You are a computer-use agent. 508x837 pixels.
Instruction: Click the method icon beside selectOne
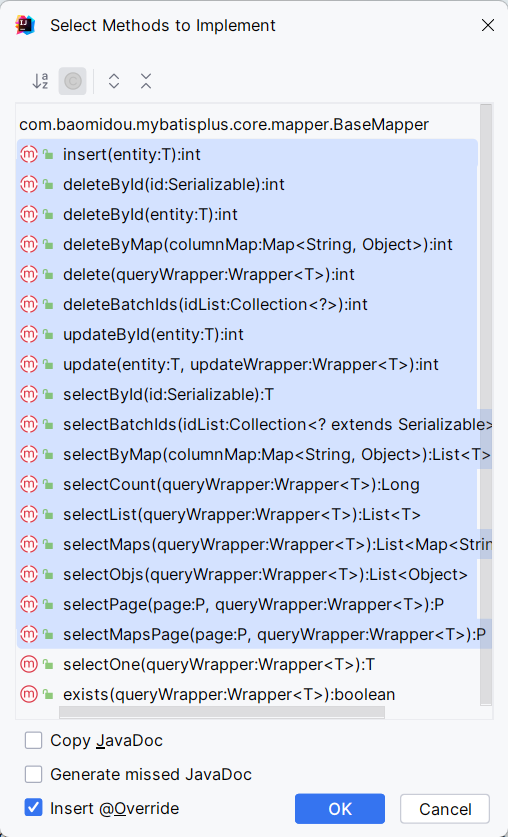click(29, 665)
